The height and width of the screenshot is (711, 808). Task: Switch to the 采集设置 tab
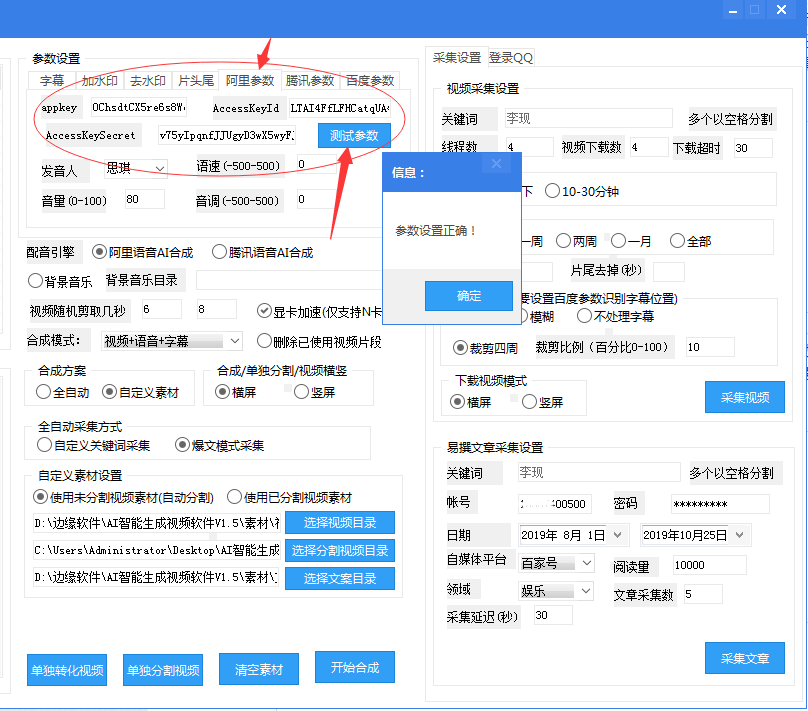[x=457, y=57]
